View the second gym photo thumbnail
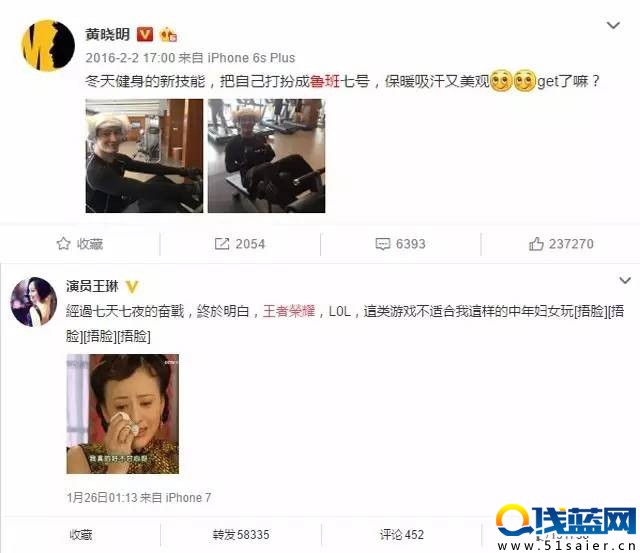The width and height of the screenshot is (640, 553). coord(267,156)
